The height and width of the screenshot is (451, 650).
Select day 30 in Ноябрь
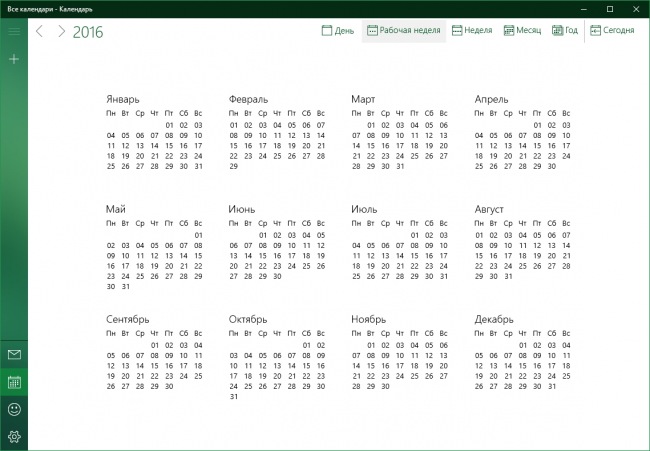click(386, 386)
